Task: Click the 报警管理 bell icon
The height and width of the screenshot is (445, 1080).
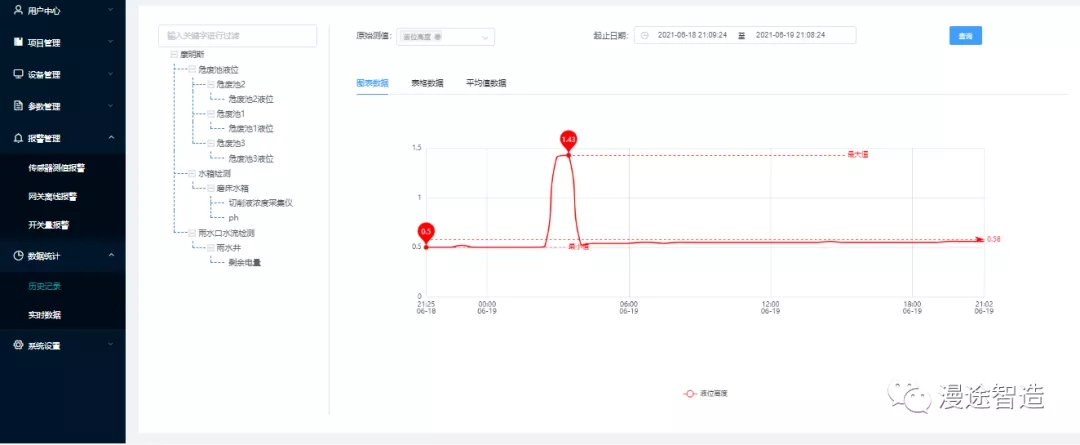Action: [x=18, y=138]
